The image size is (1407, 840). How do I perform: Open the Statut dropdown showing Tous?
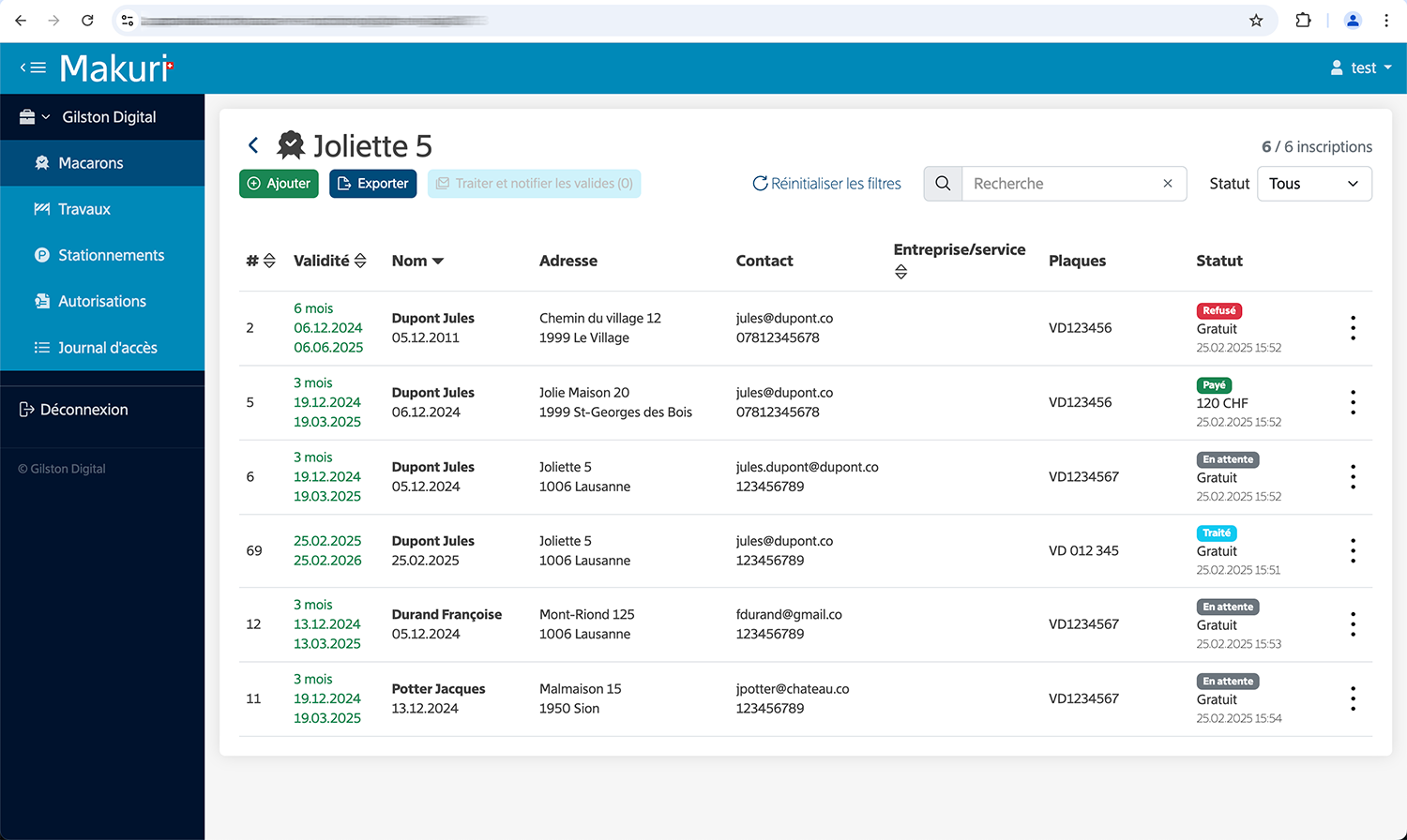1313,184
